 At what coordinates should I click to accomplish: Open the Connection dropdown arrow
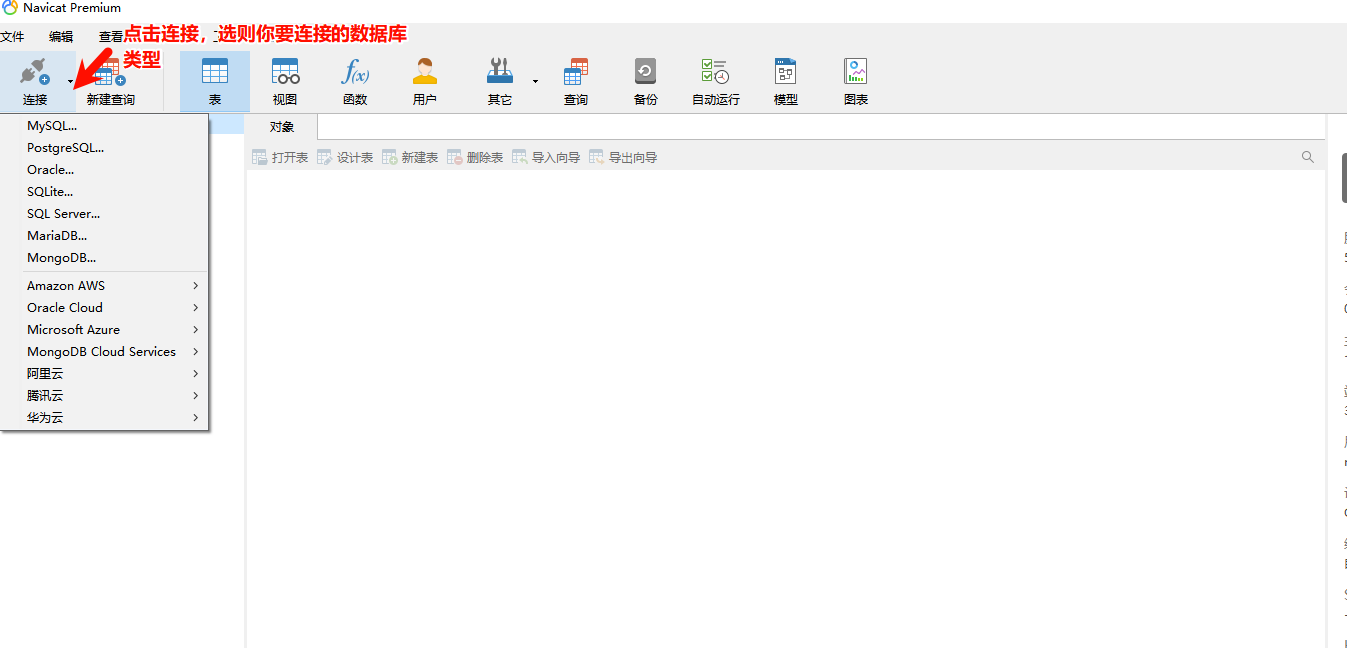coord(70,81)
